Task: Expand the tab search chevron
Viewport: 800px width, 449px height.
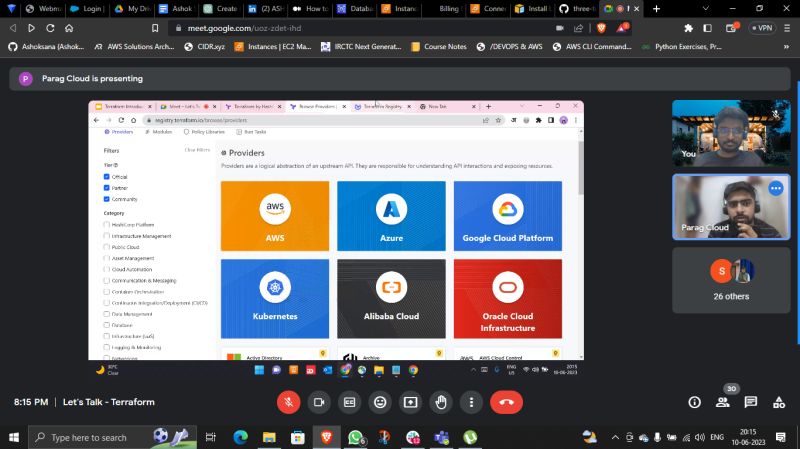Action: [x=706, y=9]
